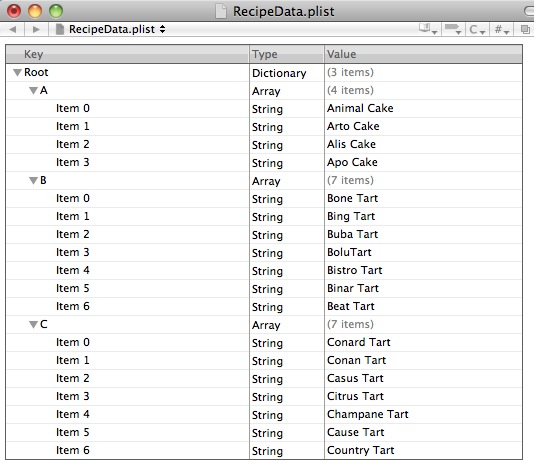534x474 pixels.
Task: Open the RecipeData.plist file history dropdown
Action: point(111,29)
